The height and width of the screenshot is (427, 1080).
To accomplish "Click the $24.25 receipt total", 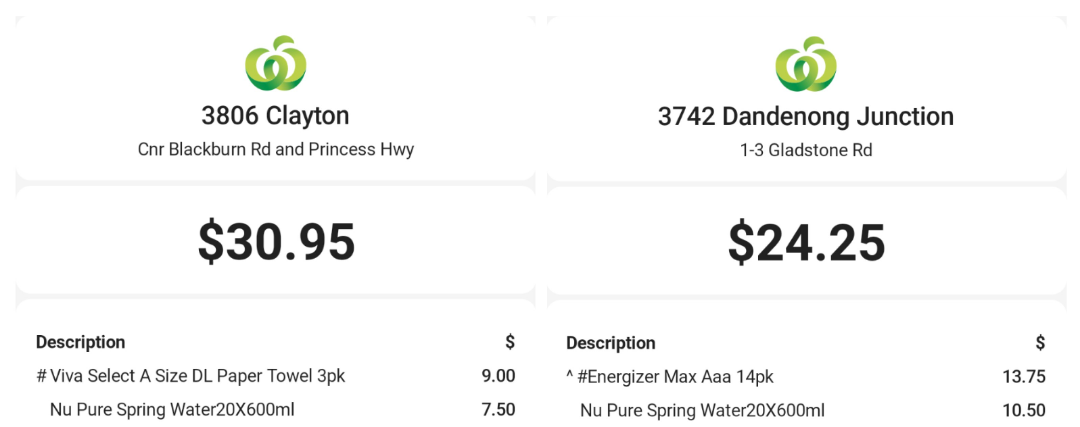I will [x=806, y=242].
